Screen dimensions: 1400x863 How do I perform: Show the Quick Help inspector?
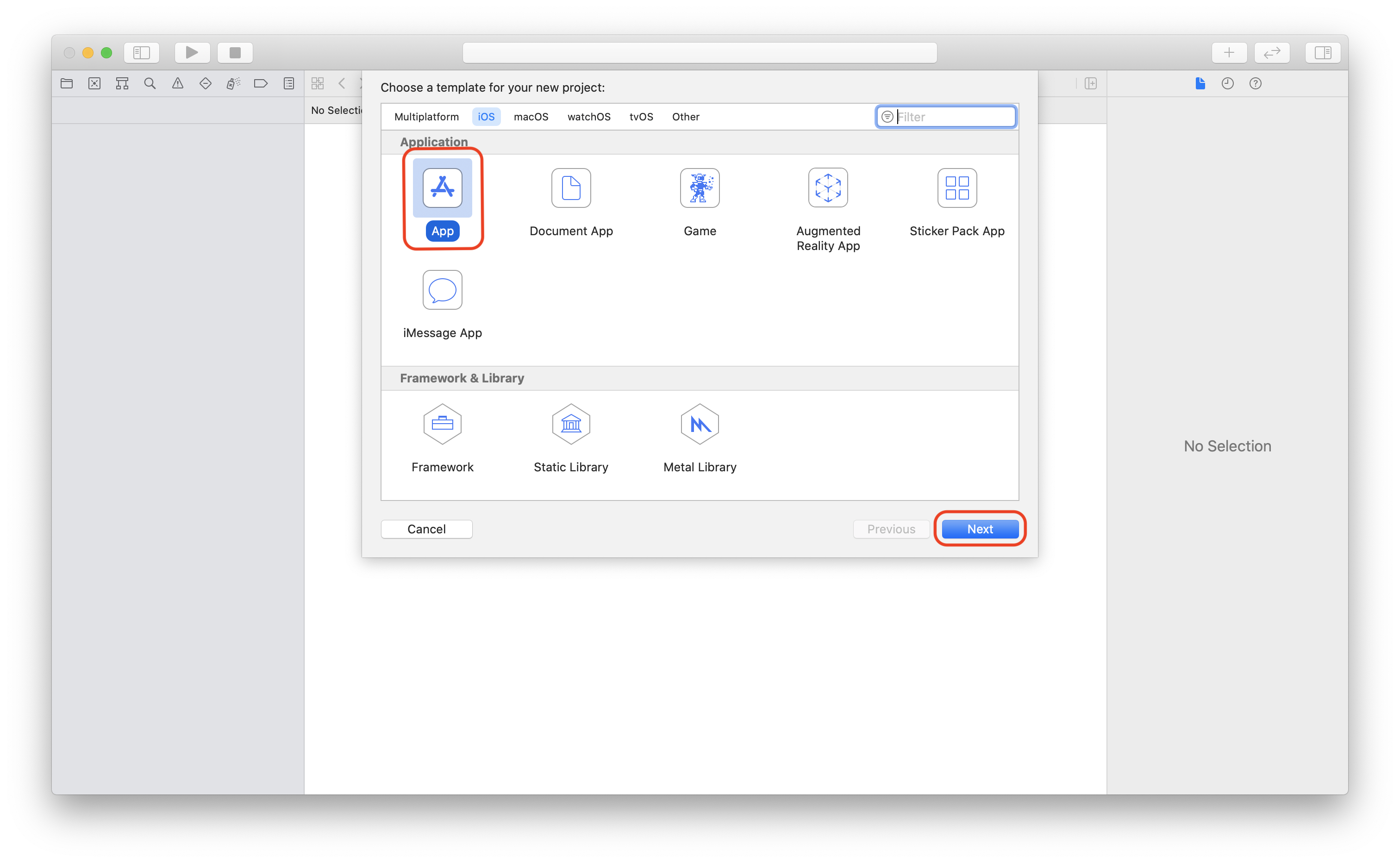pyautogui.click(x=1255, y=83)
